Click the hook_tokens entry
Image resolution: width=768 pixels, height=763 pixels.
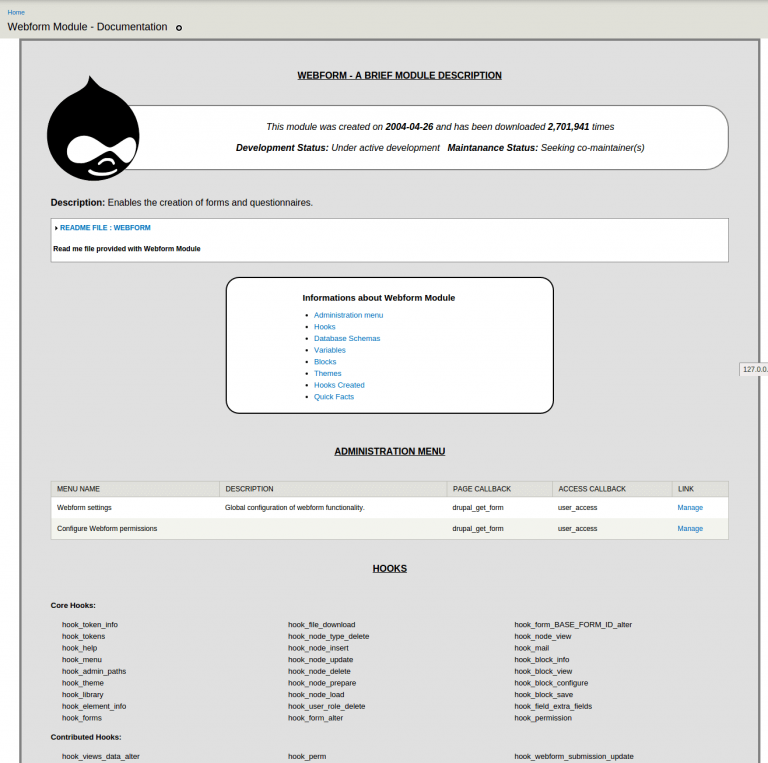(83, 636)
